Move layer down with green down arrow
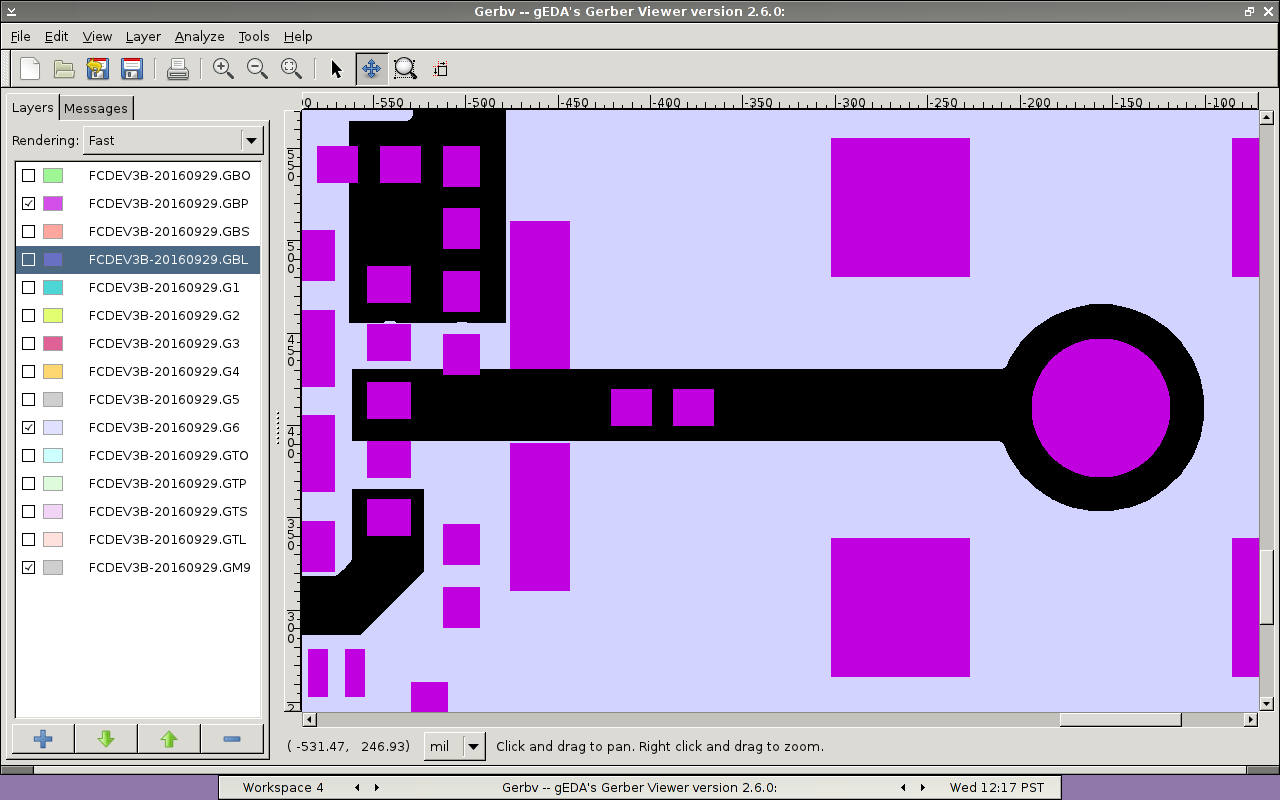1280x800 pixels. tap(106, 739)
